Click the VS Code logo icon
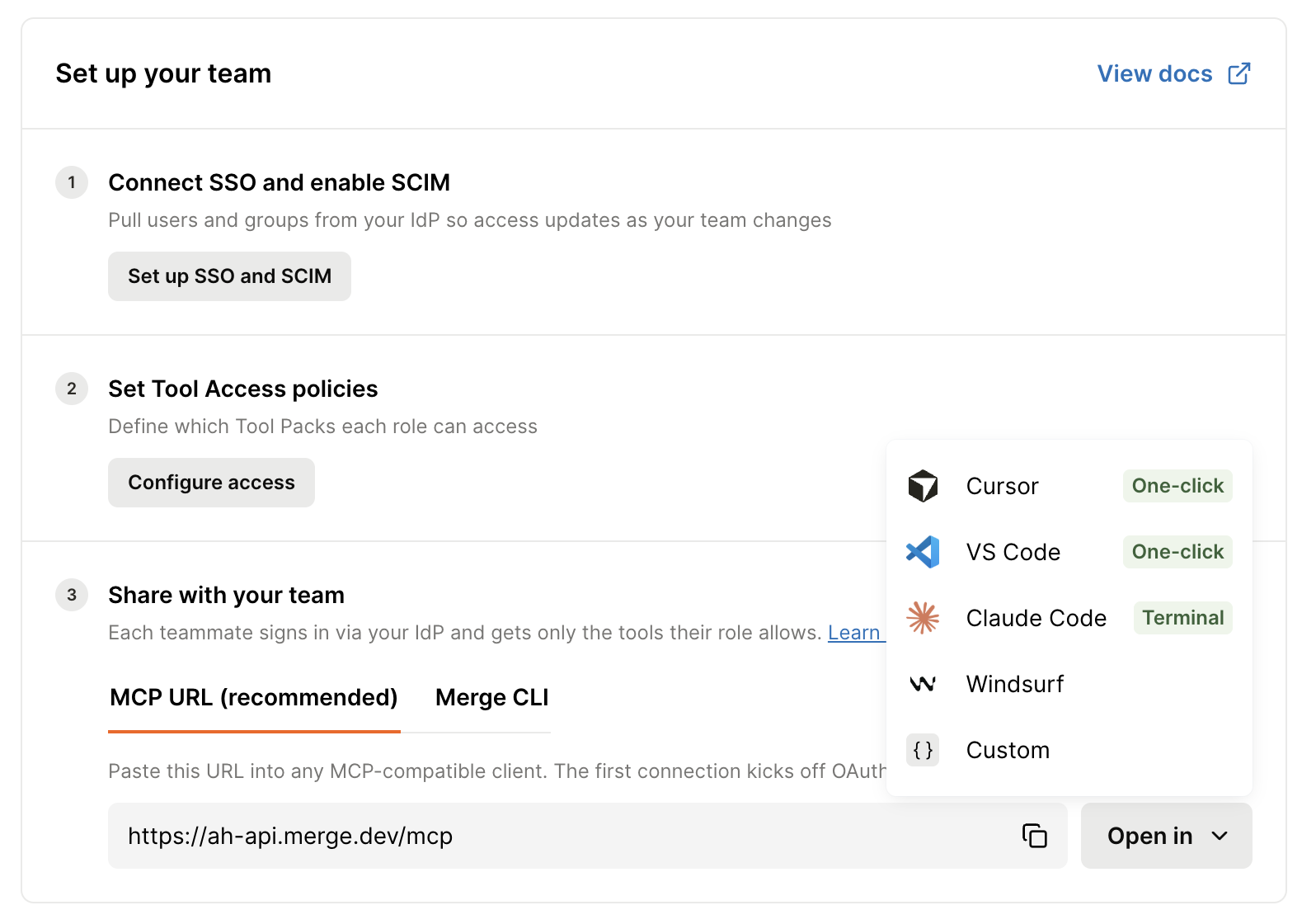 [923, 552]
